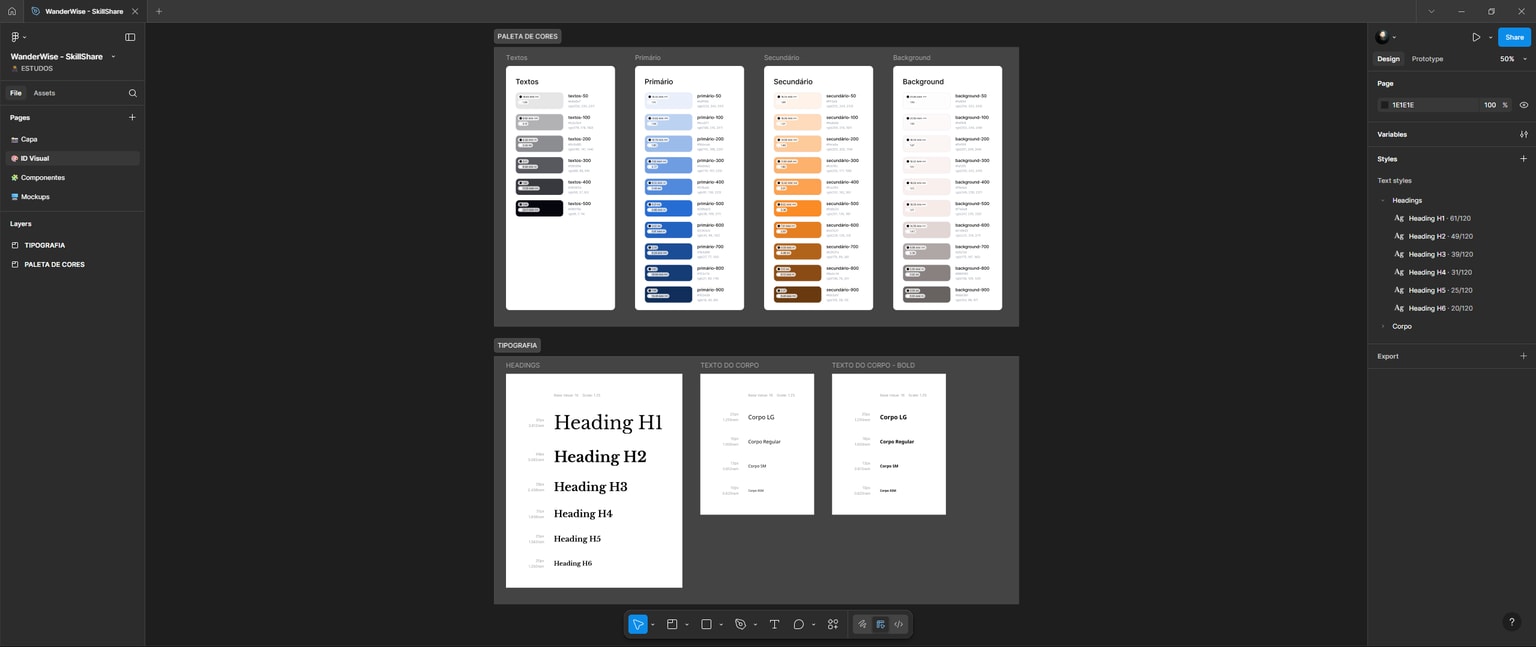Switch to Dev Mode in the toolbar
Screen dimensions: 1536x647
[898, 624]
